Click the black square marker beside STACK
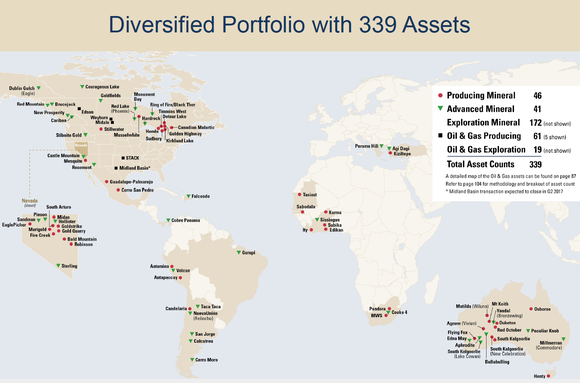 [x=123, y=158]
